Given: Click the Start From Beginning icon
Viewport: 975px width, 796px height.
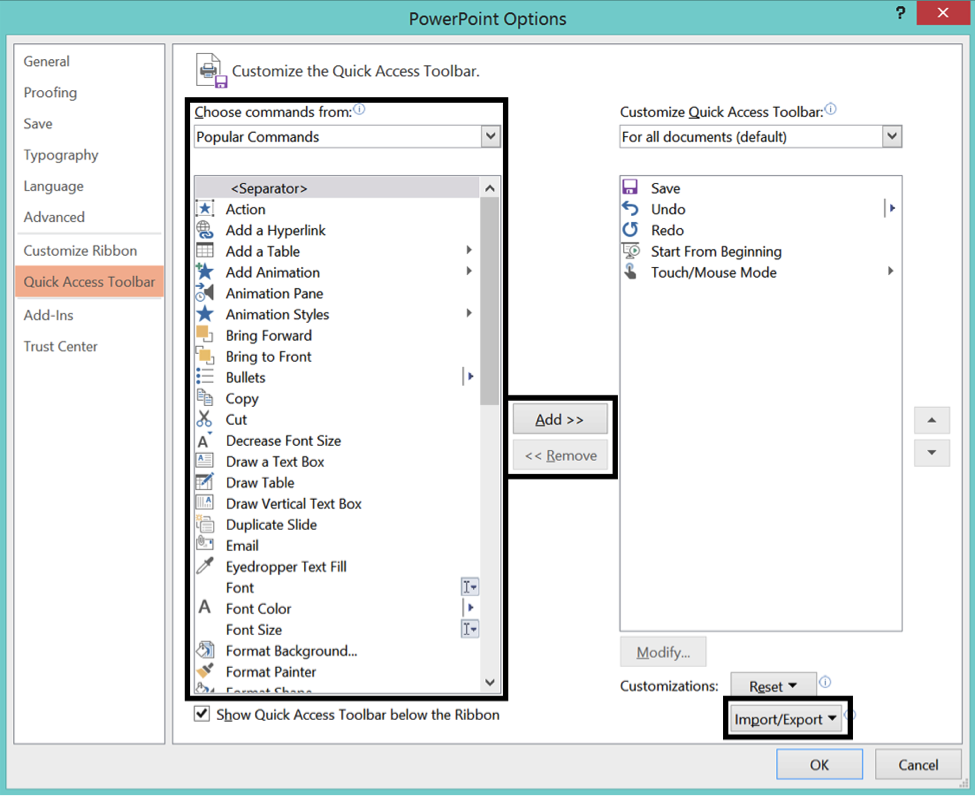Looking at the screenshot, I should point(633,251).
